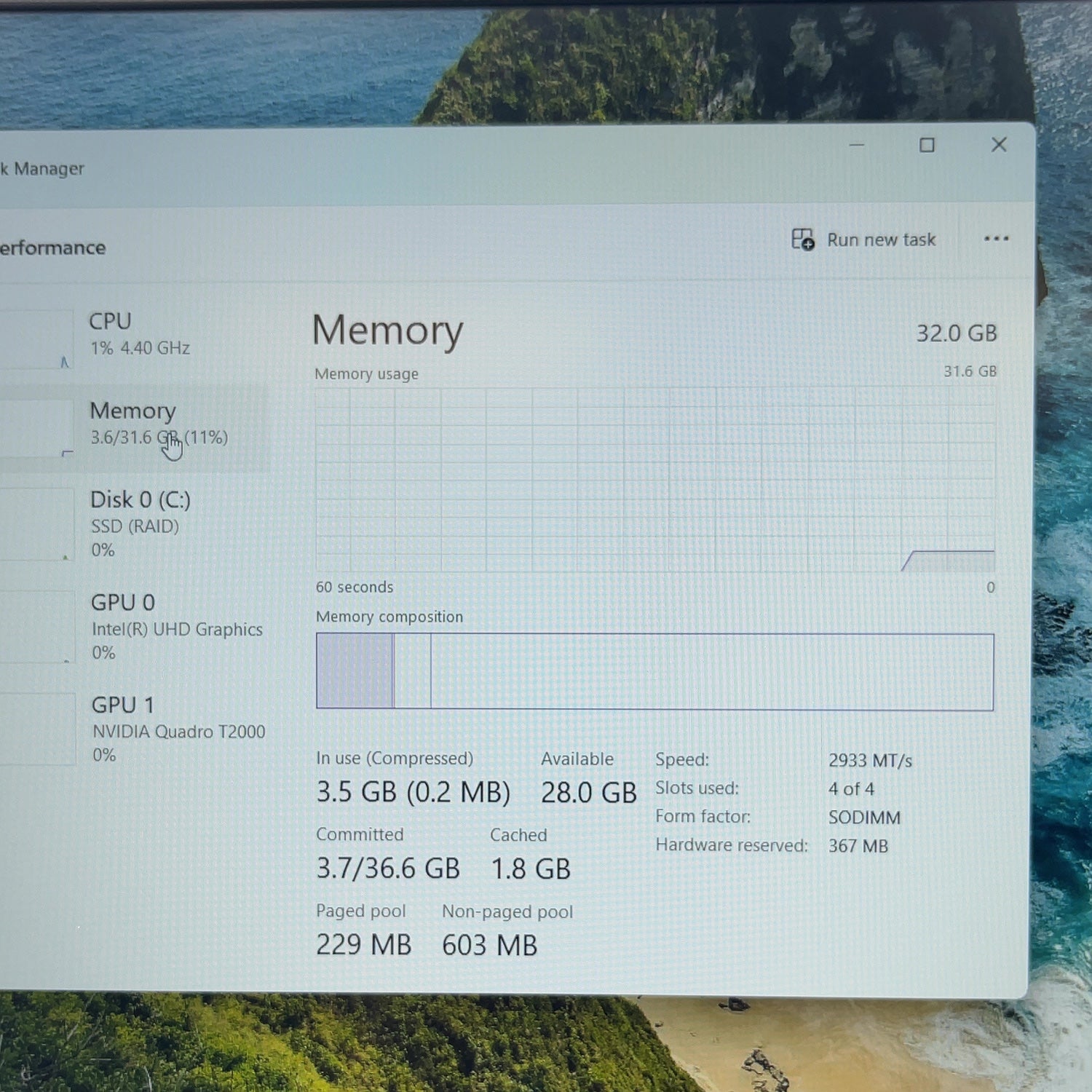
Task: Click the "1.8 GB" cached value
Action: coord(531,869)
